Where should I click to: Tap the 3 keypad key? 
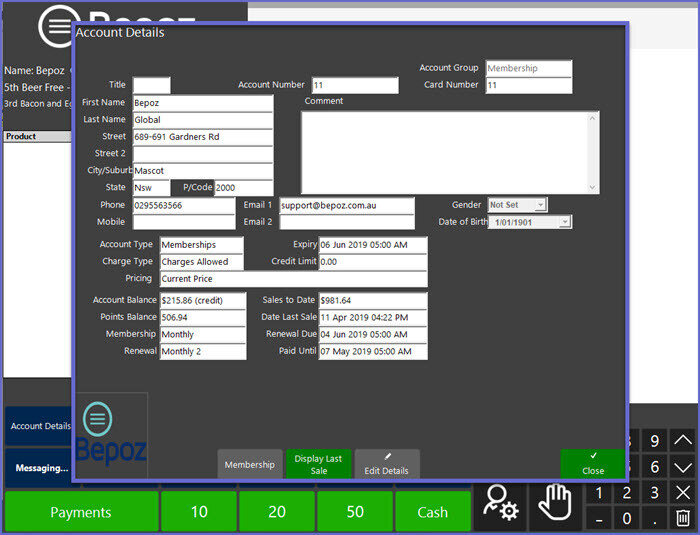654,493
